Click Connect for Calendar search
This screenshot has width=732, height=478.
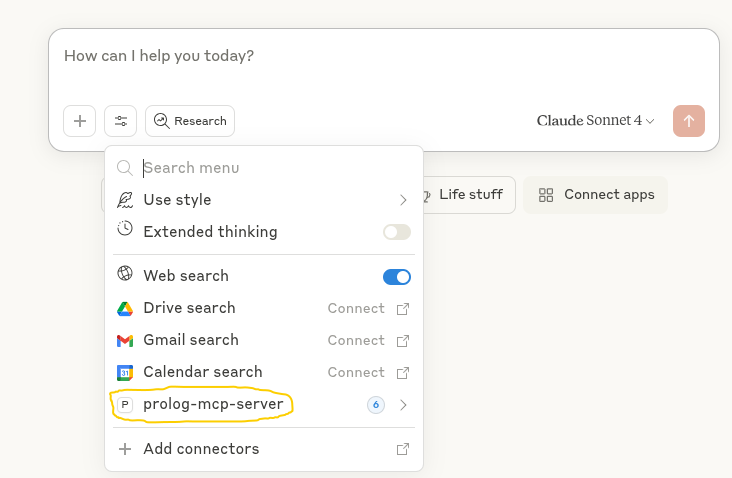pos(356,373)
